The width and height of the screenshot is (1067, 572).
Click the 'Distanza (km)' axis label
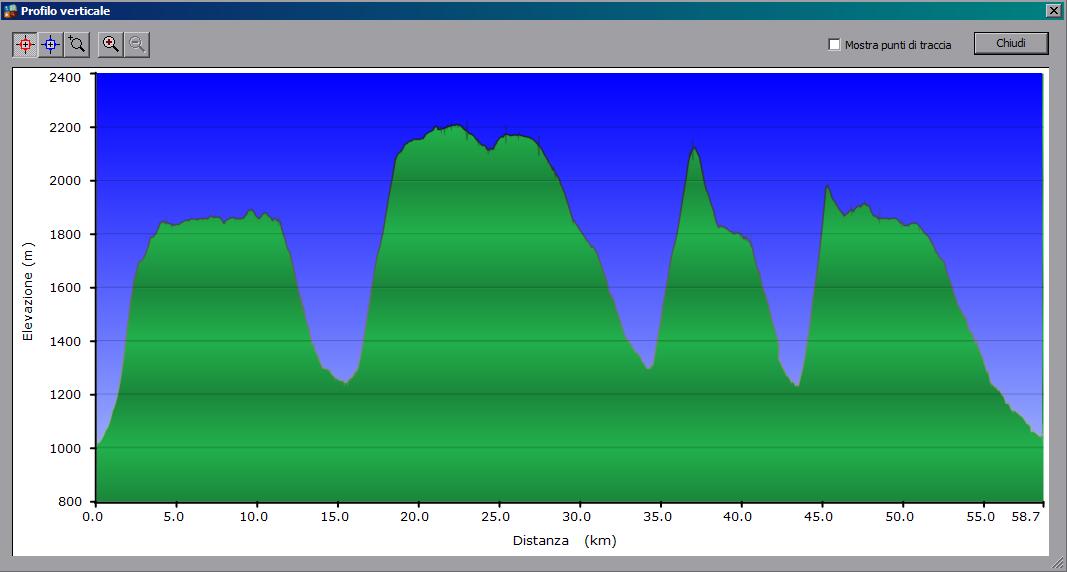coord(564,541)
